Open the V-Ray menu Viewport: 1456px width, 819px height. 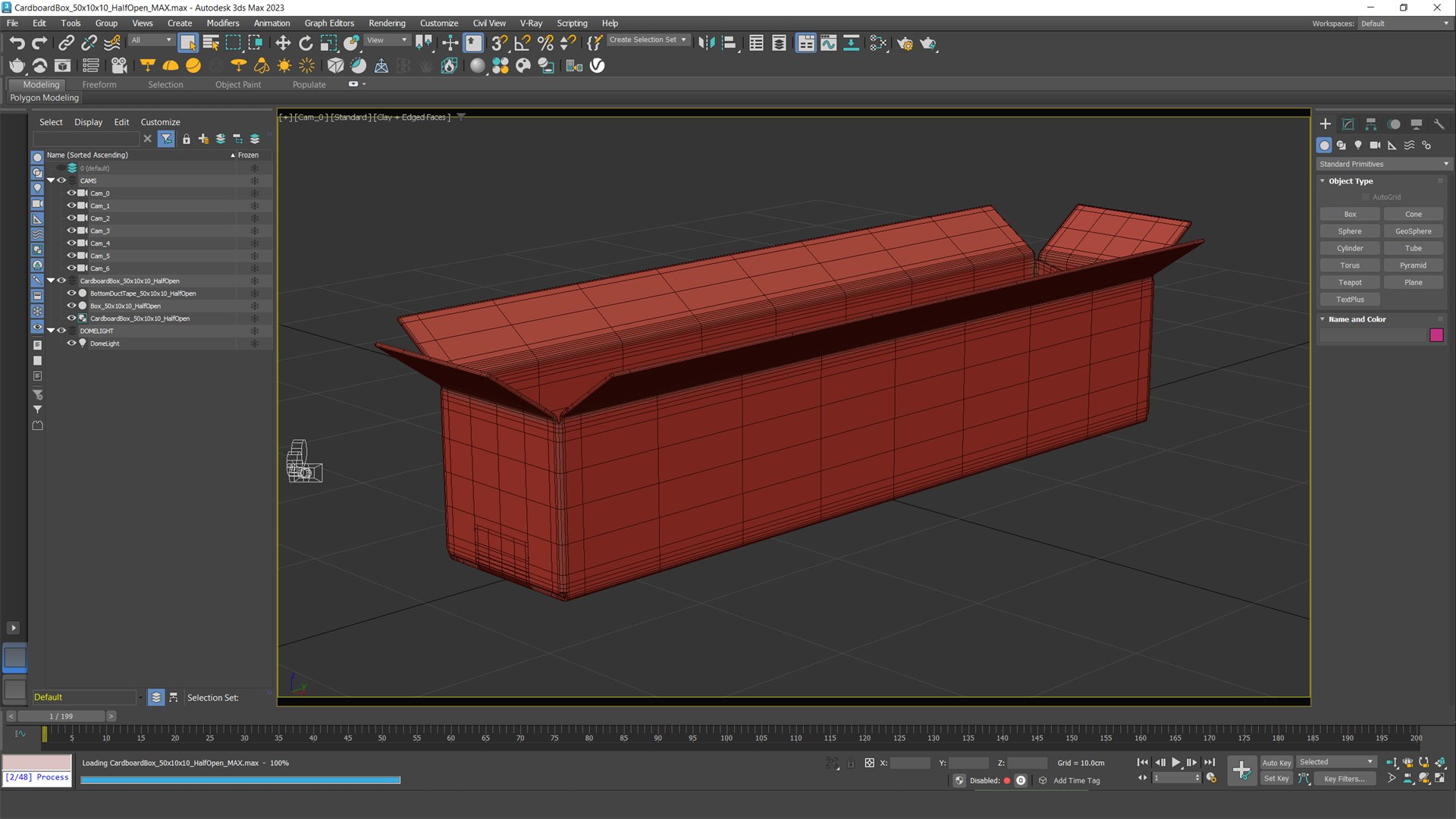531,23
